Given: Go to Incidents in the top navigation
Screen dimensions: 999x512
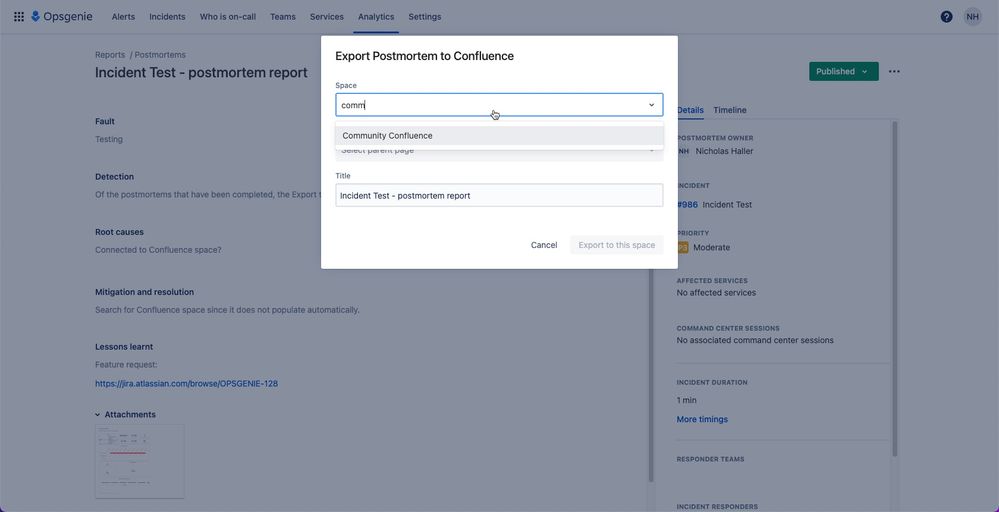Looking at the screenshot, I should point(167,17).
